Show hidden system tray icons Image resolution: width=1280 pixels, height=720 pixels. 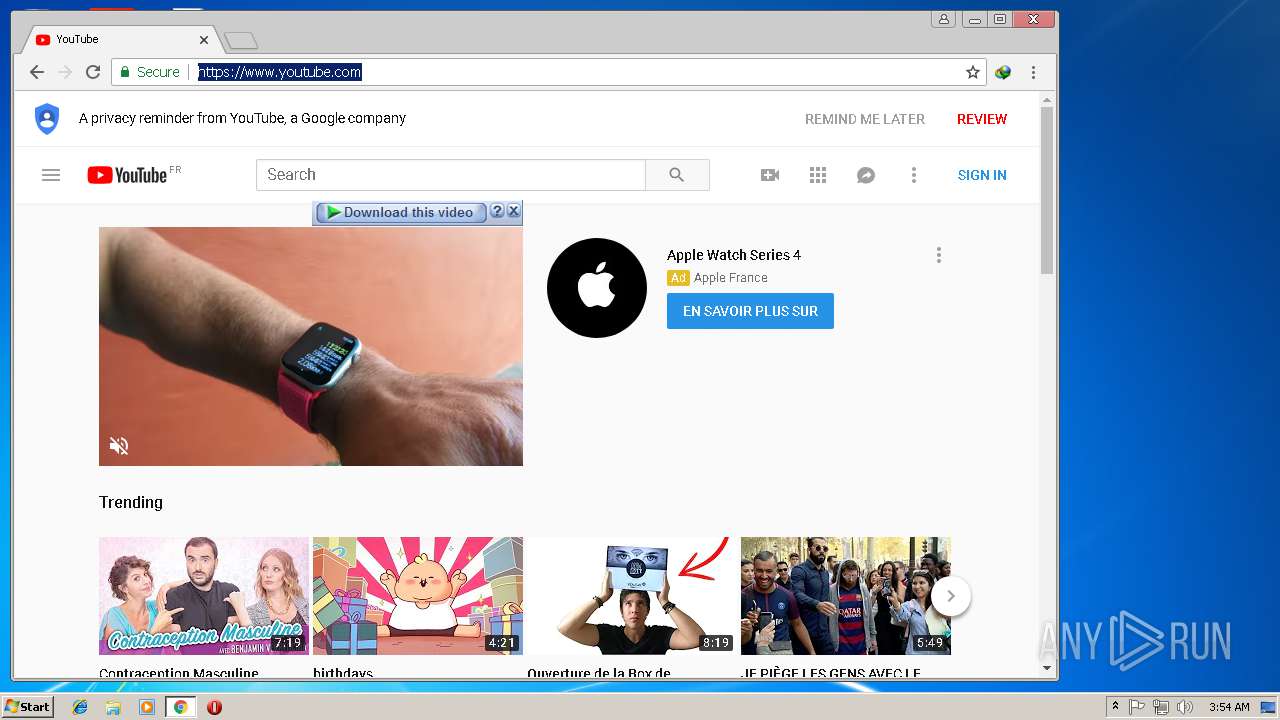tap(1116, 707)
